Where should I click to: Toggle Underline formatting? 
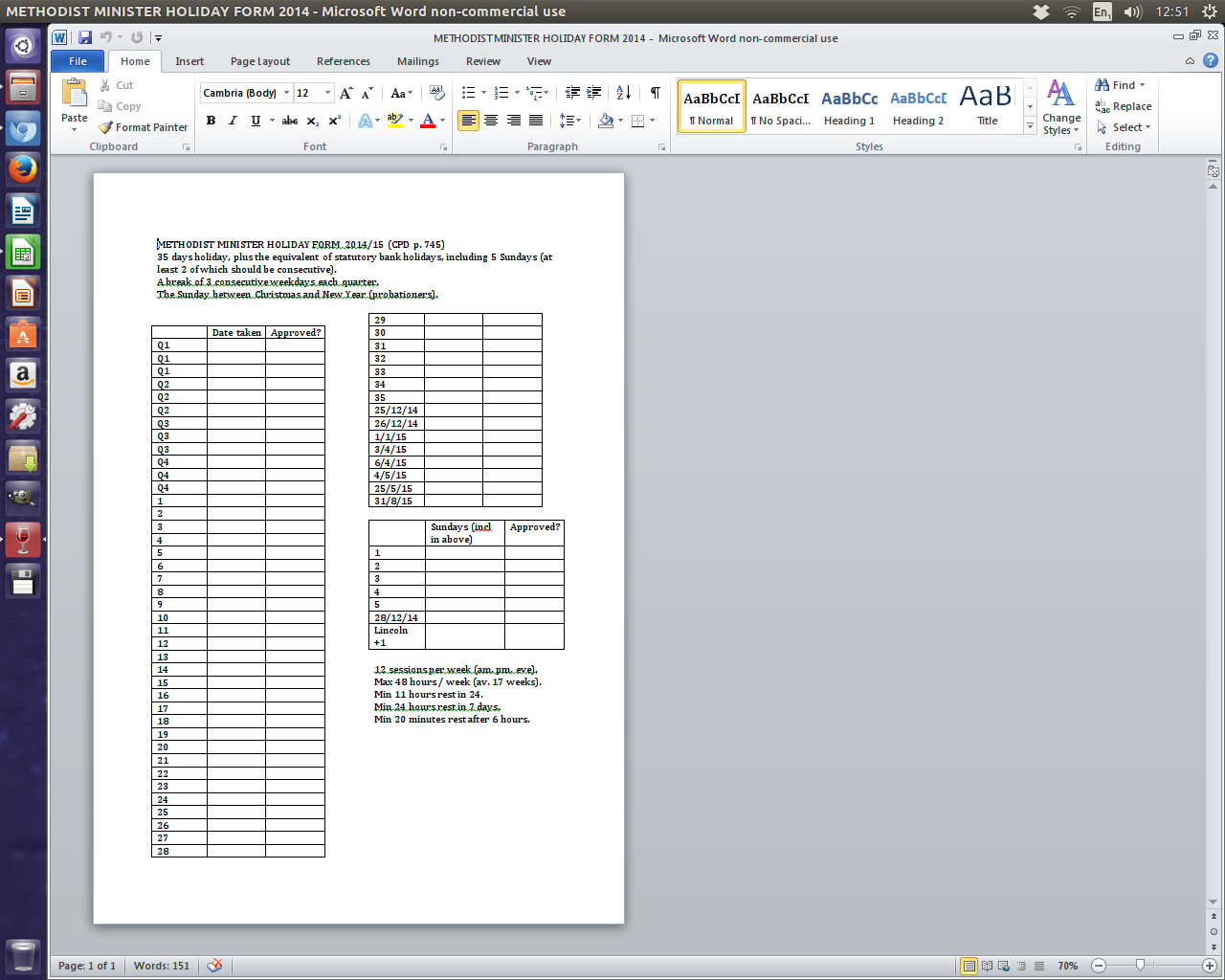(x=255, y=121)
